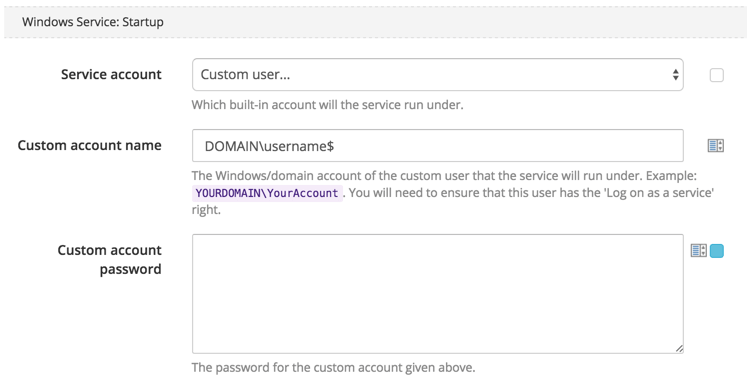747x384 pixels.
Task: Open variable binding icon for Custom account name
Action: (716, 145)
